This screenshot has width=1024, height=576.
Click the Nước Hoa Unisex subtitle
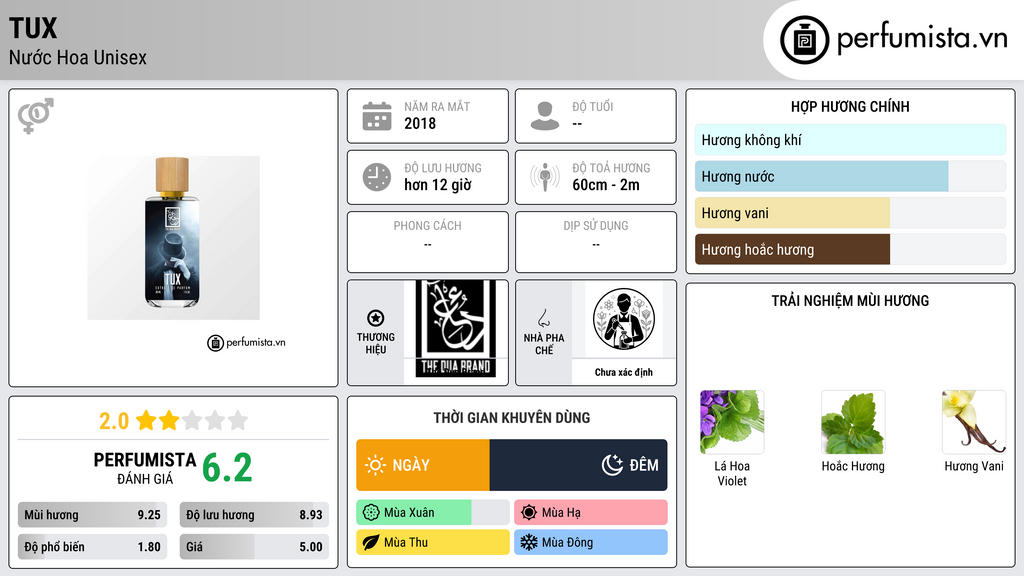click(78, 57)
